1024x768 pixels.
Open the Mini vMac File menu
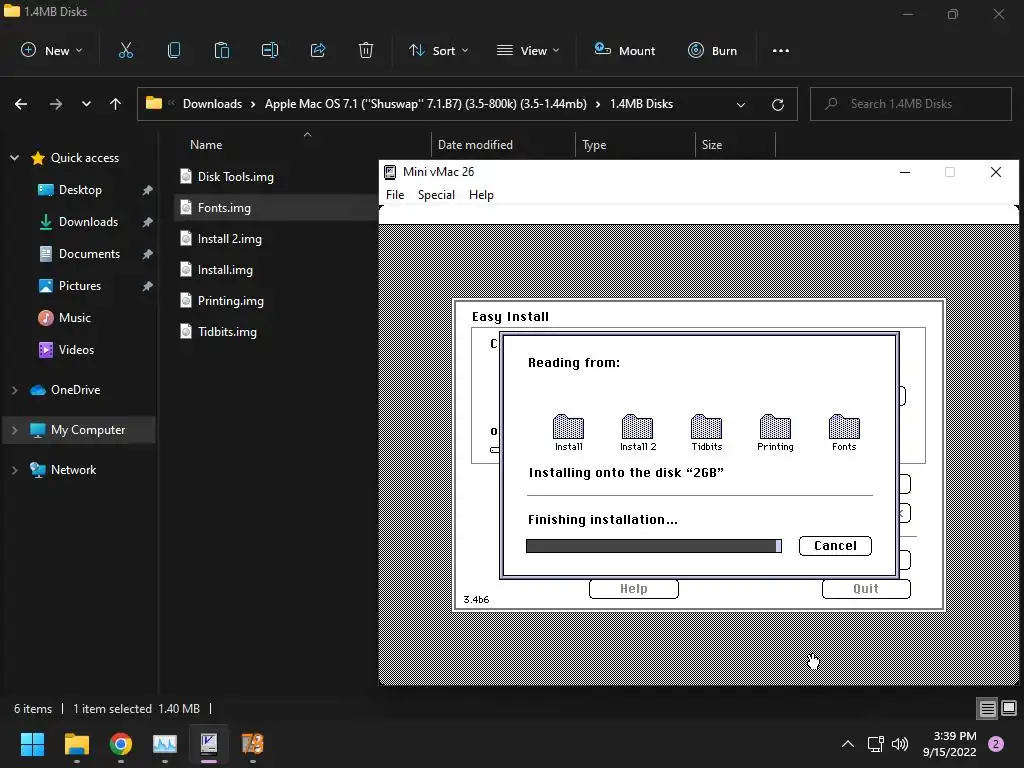[394, 195]
